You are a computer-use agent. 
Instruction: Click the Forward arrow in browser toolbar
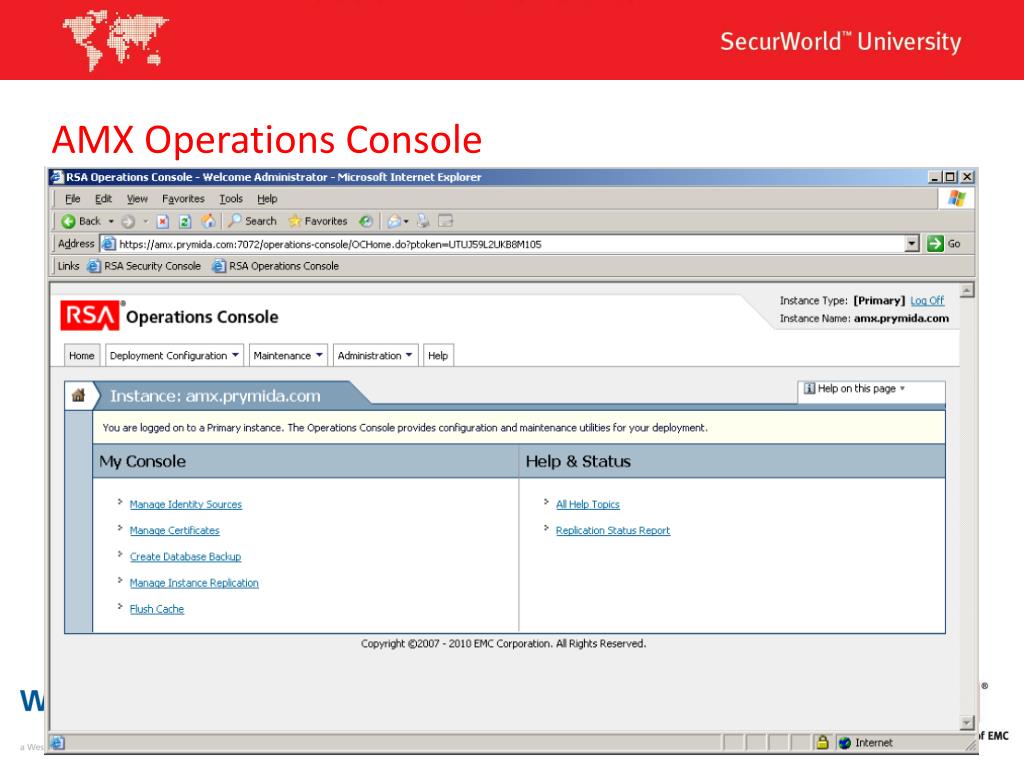pyautogui.click(x=128, y=221)
